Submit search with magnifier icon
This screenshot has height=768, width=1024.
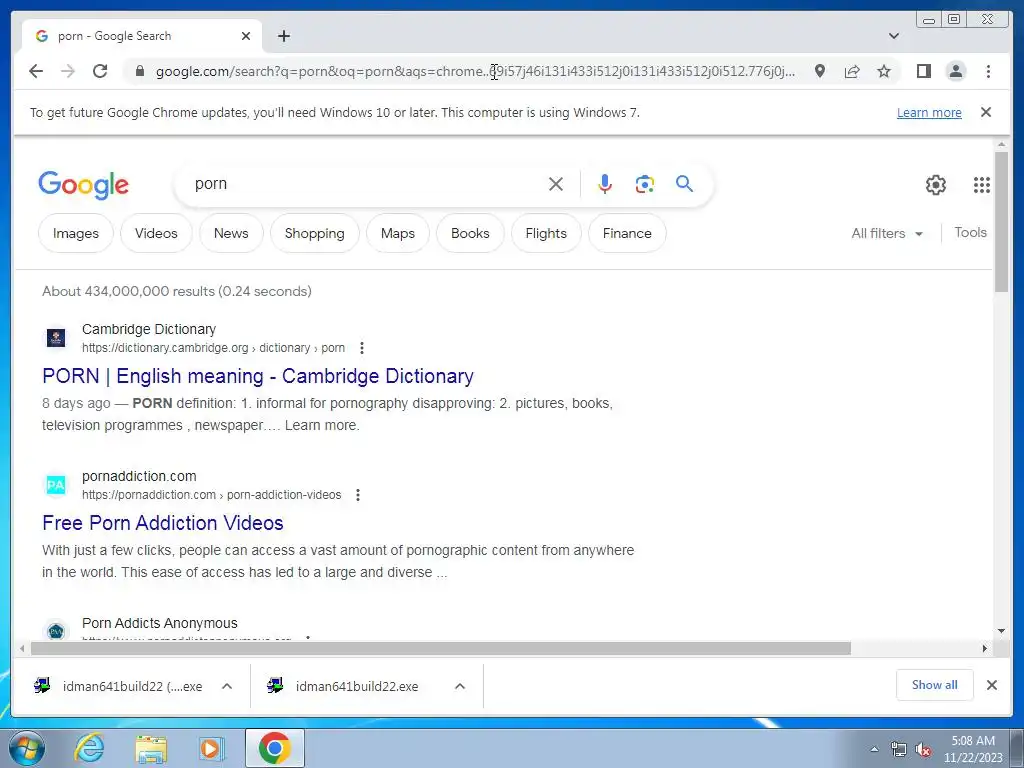(684, 184)
